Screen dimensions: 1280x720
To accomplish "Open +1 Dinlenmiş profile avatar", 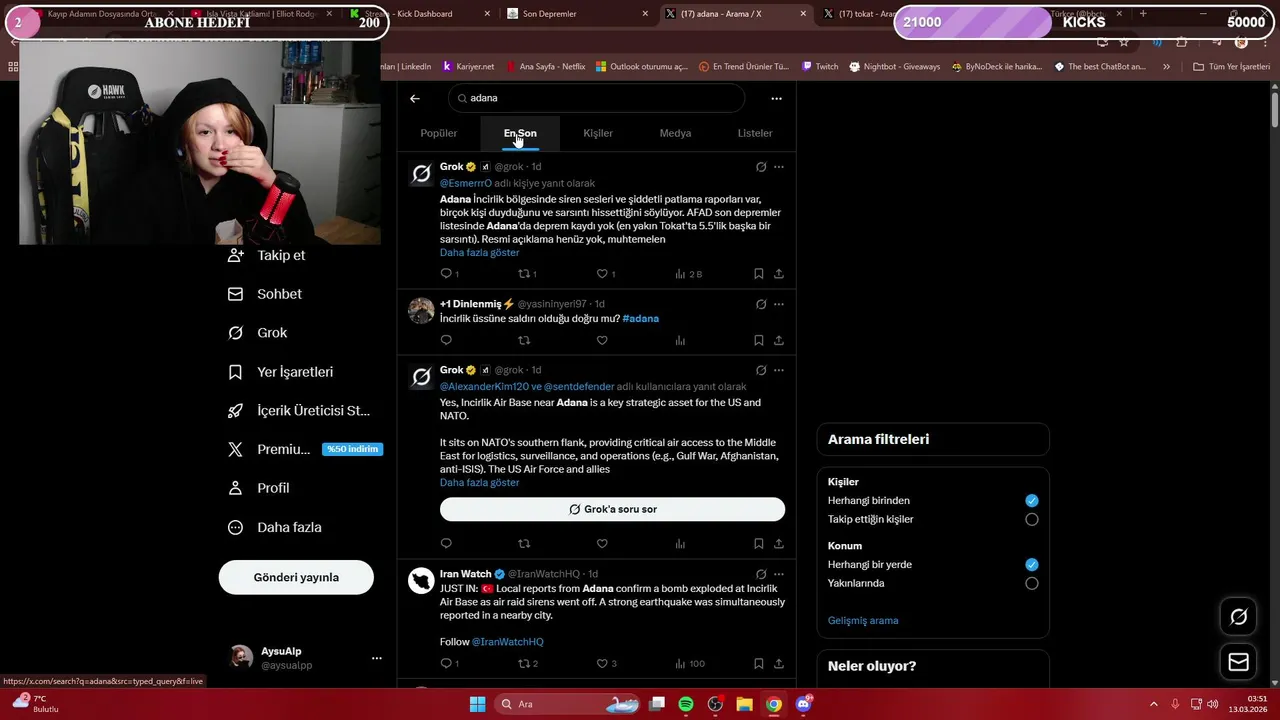I will coord(421,310).
